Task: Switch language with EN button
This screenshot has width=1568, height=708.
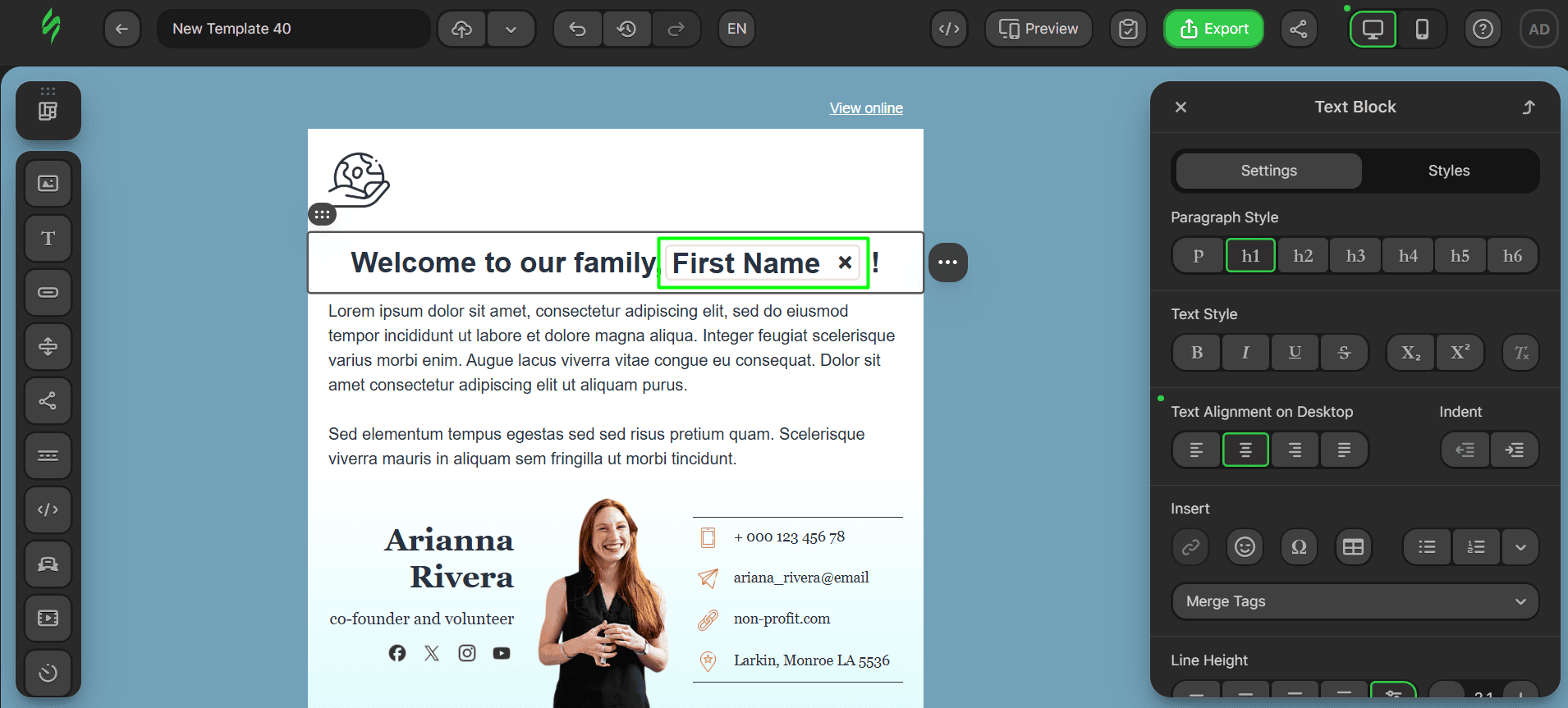Action: 736,29
